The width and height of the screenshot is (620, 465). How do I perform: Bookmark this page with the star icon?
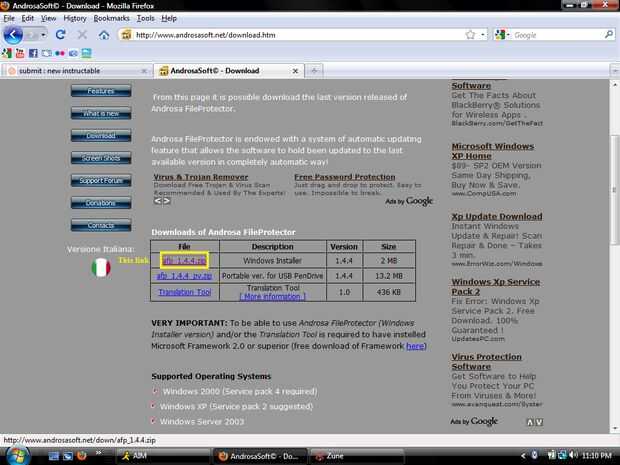pos(470,35)
